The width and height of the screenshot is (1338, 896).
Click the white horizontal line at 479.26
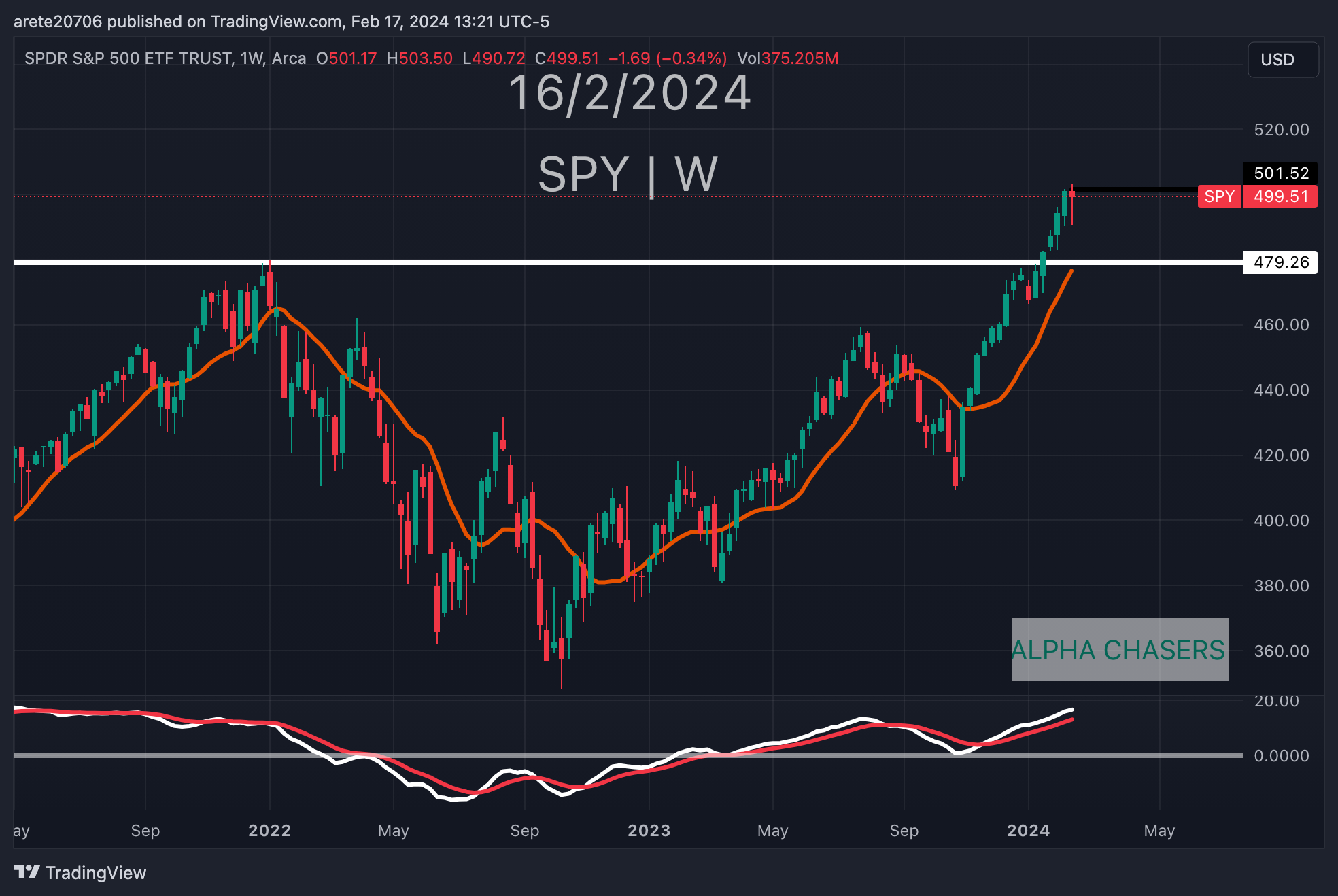[628, 262]
